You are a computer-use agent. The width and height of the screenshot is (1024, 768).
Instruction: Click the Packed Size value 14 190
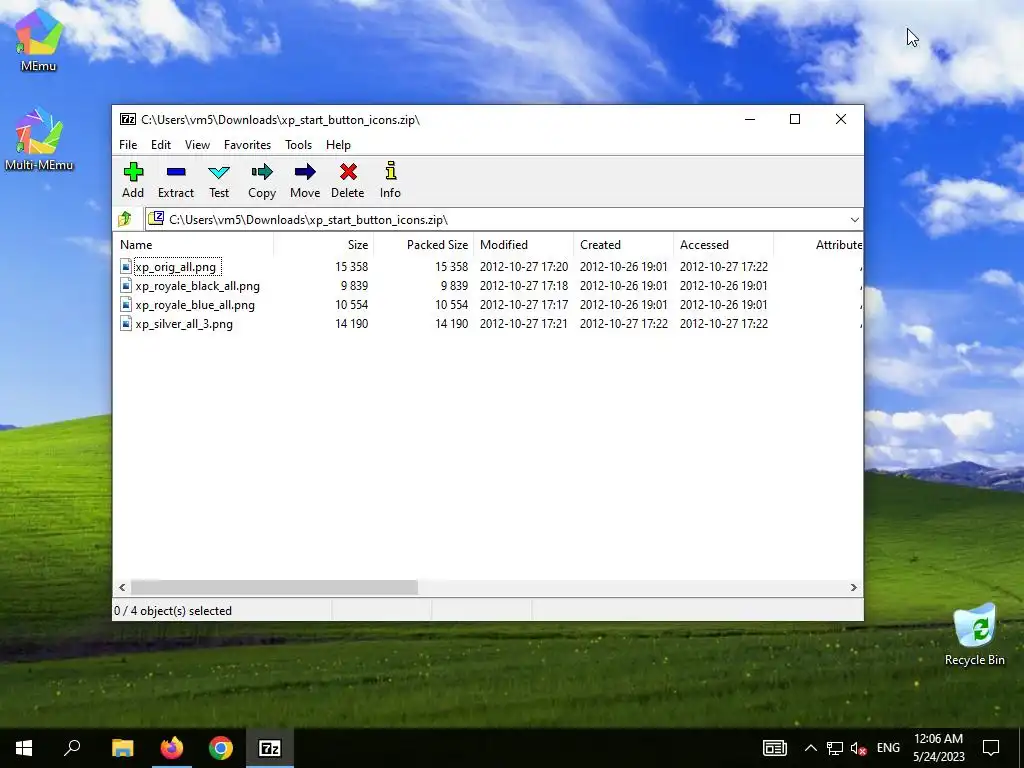(x=451, y=324)
